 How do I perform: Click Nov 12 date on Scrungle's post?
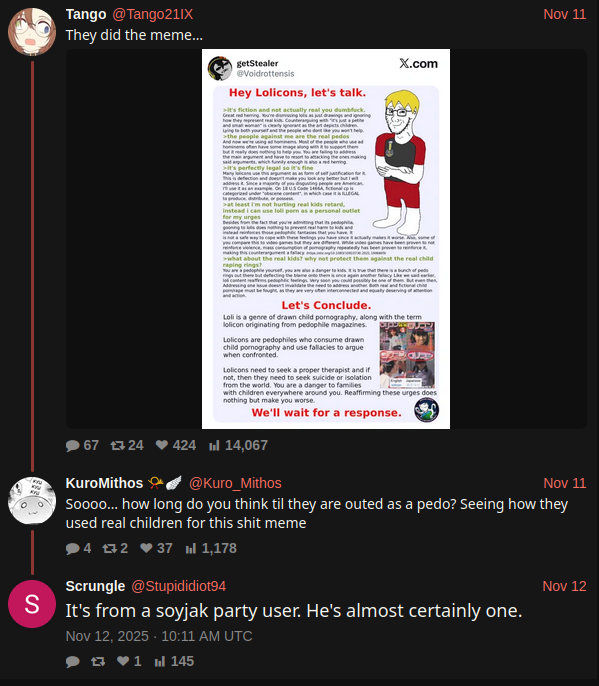tap(564, 586)
